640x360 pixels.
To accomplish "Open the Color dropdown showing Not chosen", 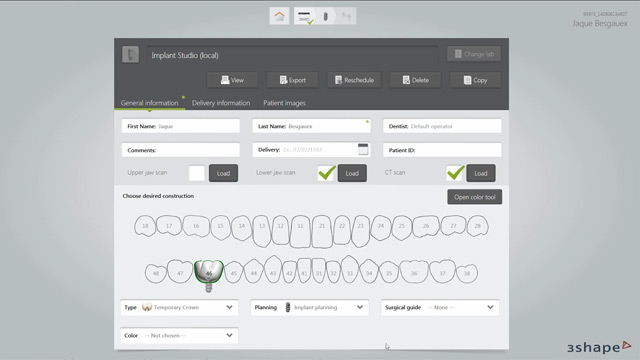I will point(179,336).
